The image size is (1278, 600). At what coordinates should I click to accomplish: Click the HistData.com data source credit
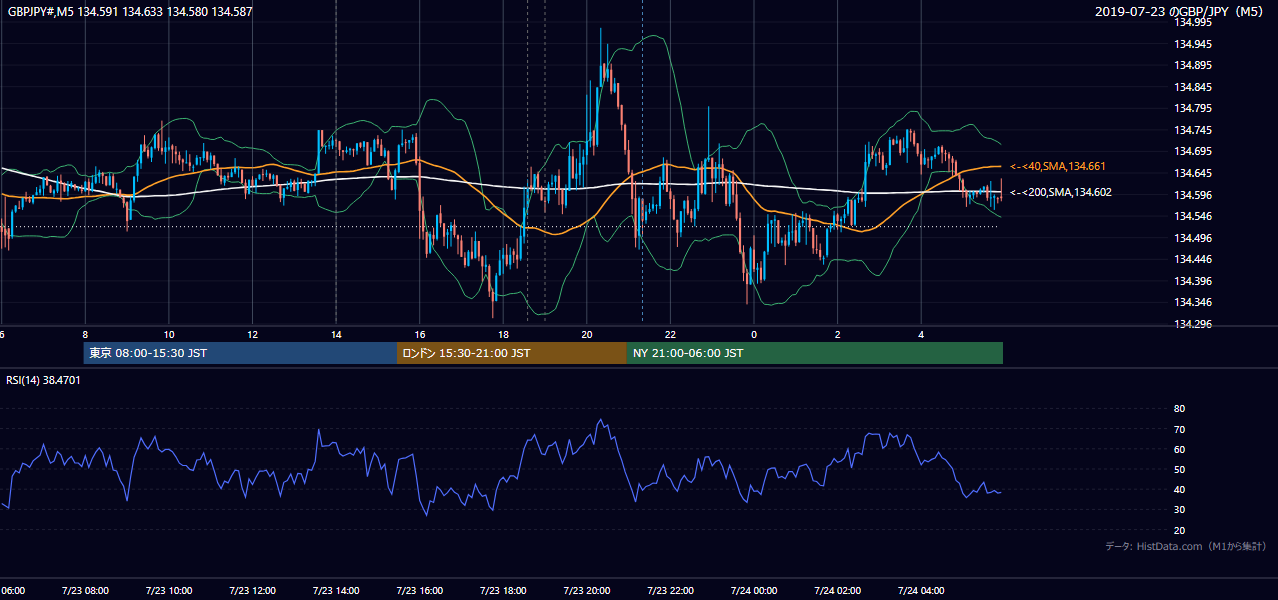coord(1186,547)
